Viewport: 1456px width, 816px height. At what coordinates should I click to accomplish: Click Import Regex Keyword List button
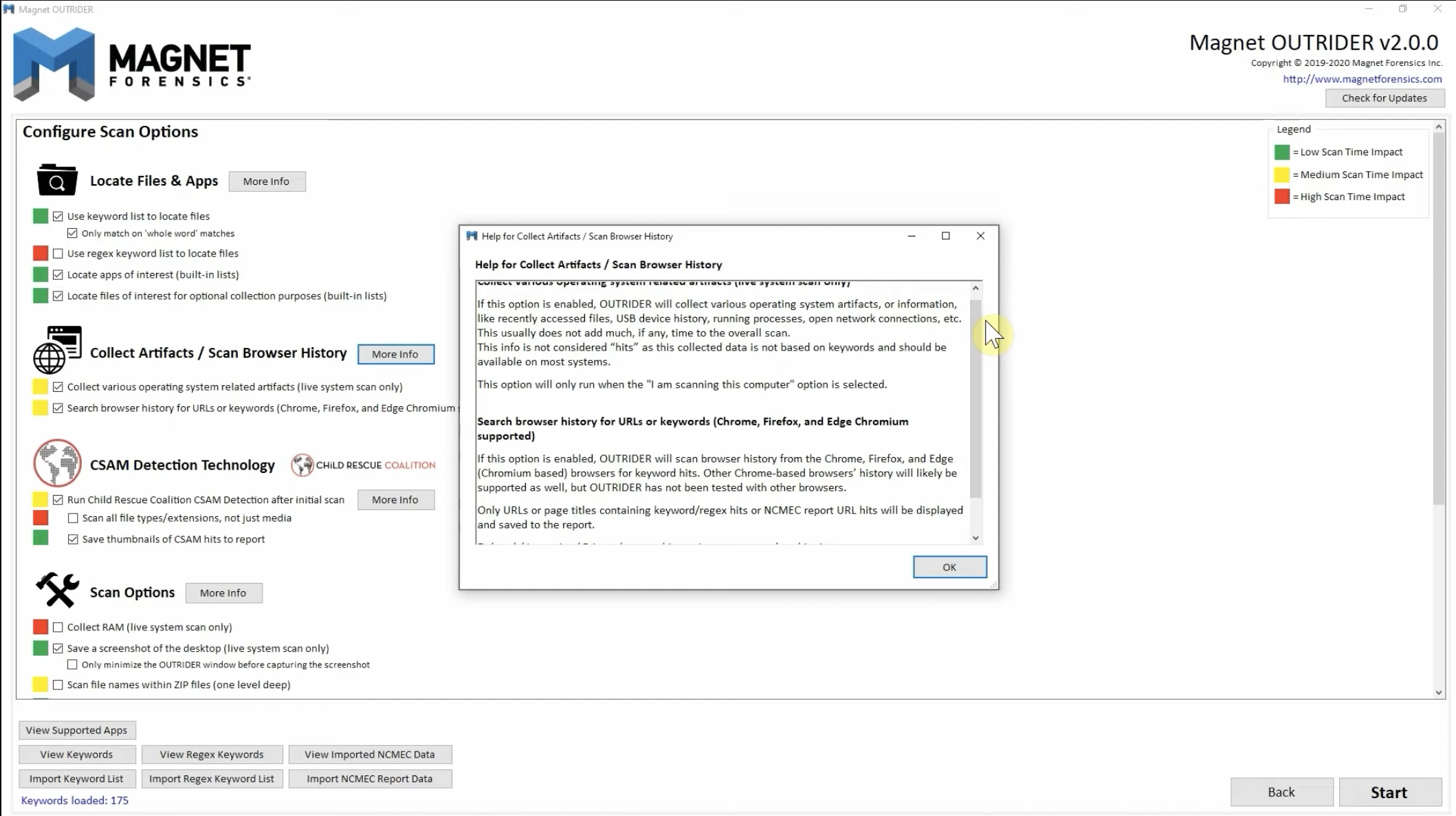coord(212,778)
